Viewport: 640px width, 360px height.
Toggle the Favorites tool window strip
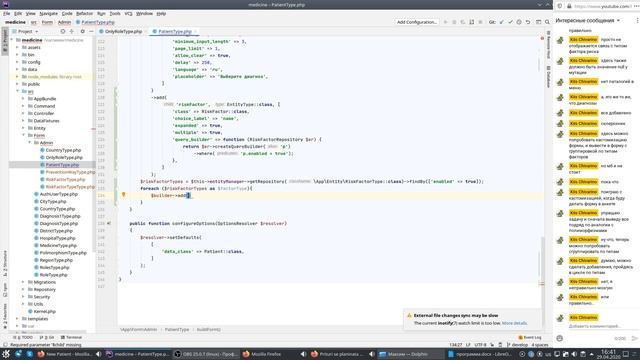tap(4, 316)
